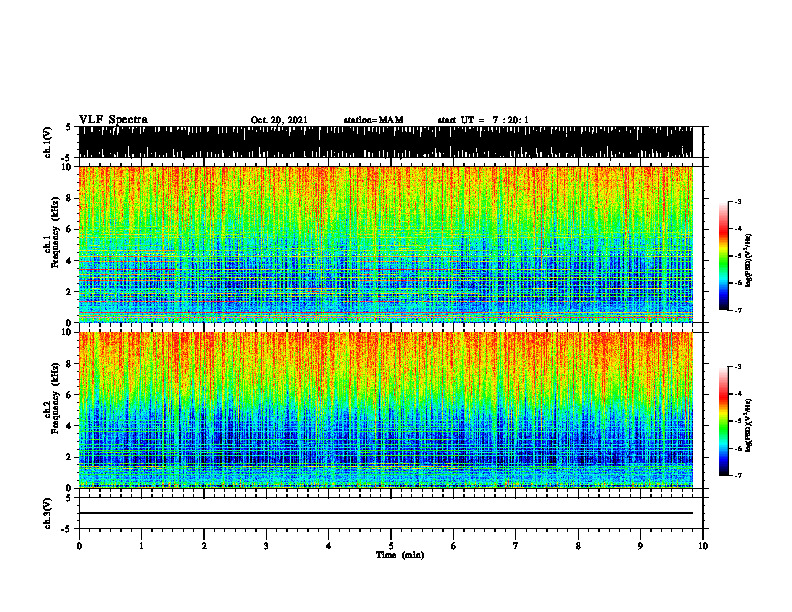Click the flat ch.3 voltage trace line
This screenshot has width=792, height=612.
click(386, 513)
